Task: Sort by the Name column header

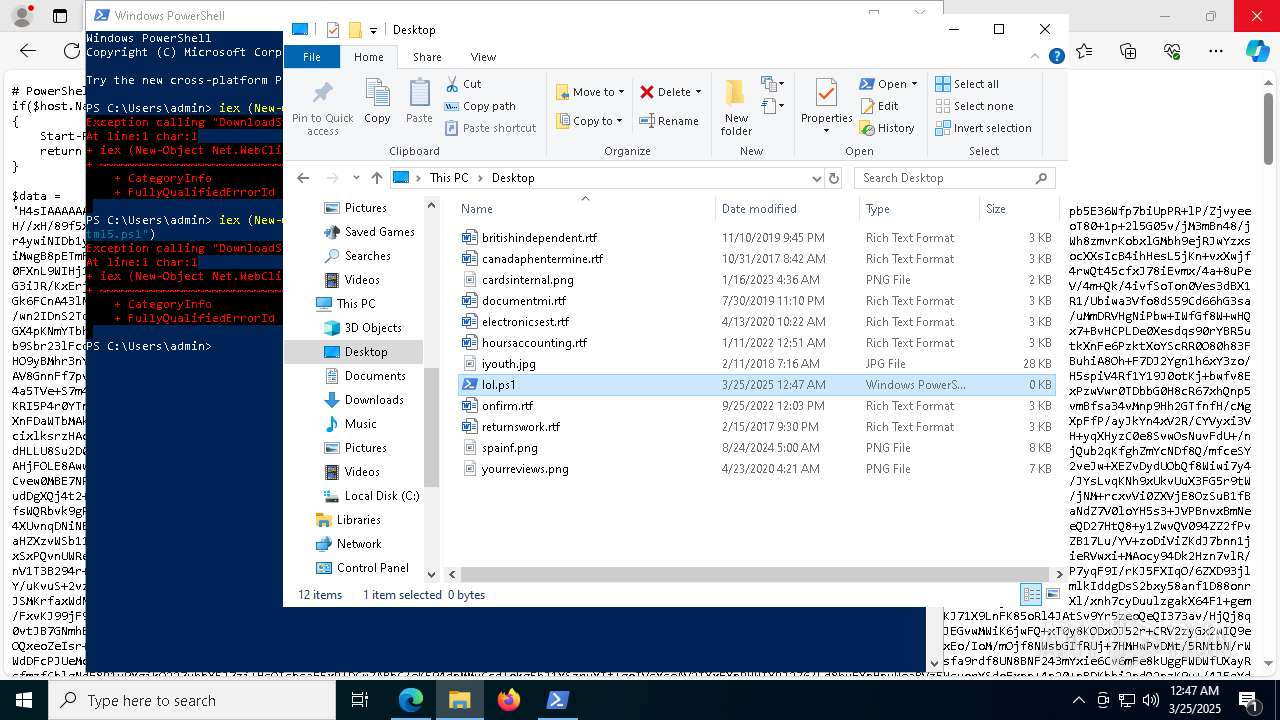Action: (585, 209)
